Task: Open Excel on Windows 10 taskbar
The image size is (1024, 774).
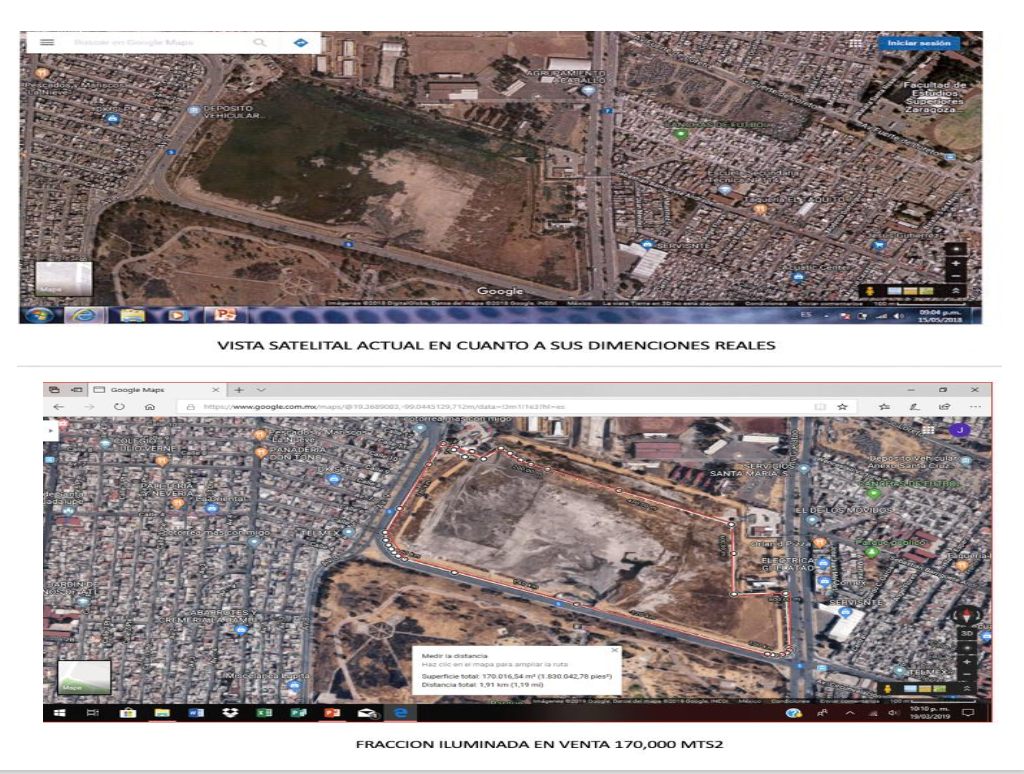Action: pos(264,713)
